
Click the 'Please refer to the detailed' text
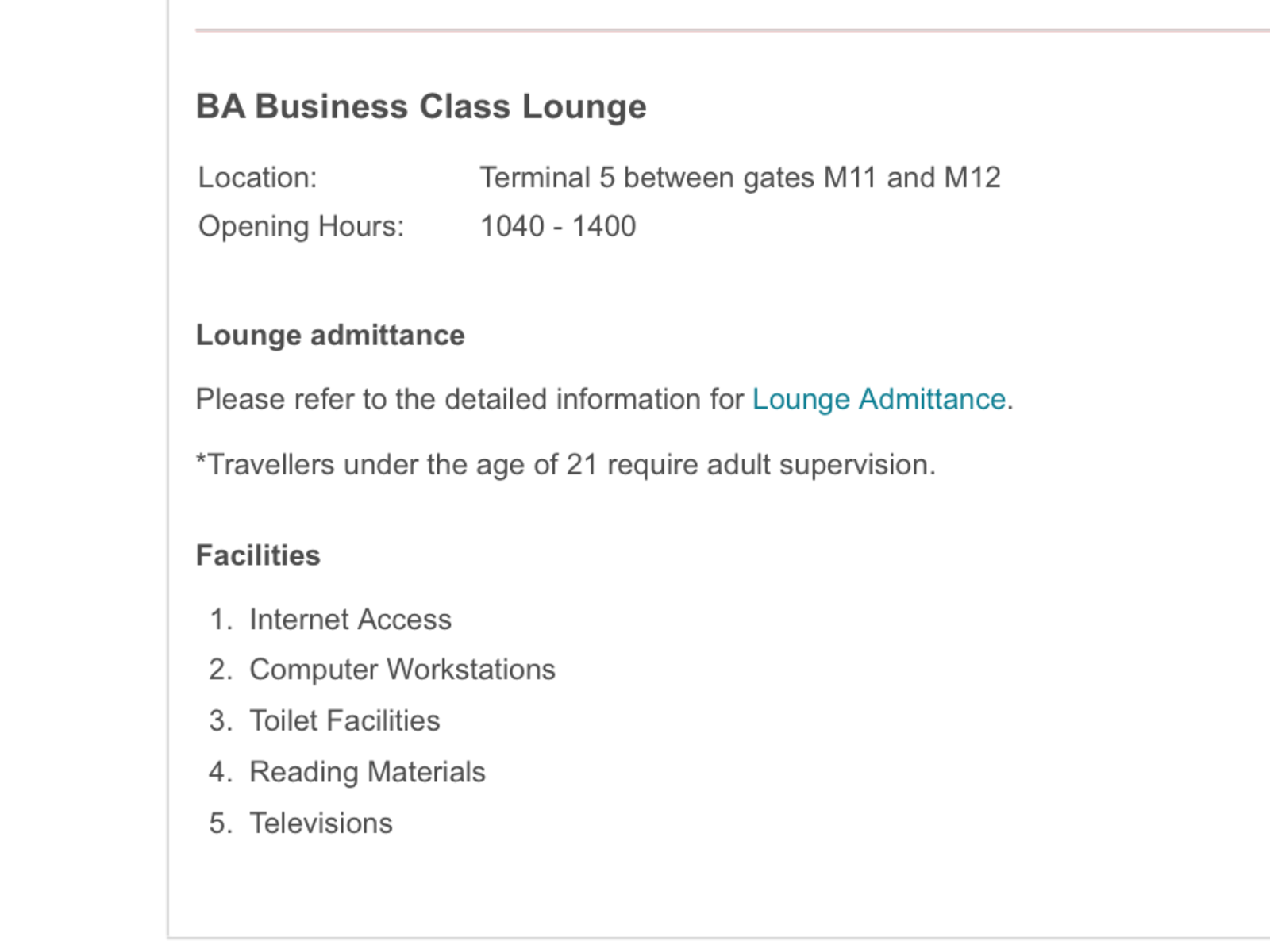click(x=468, y=399)
